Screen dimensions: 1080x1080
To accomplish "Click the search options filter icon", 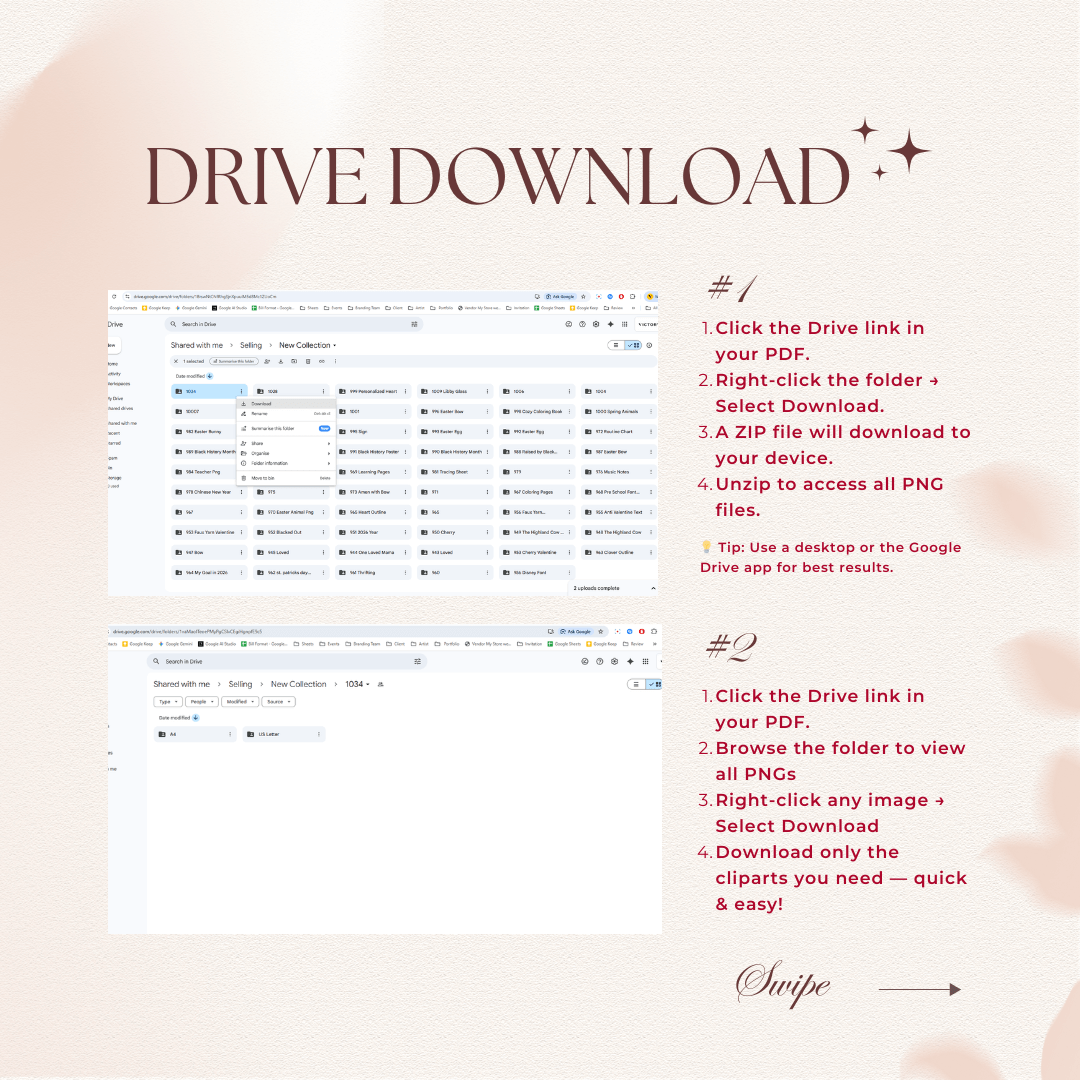I will pyautogui.click(x=414, y=324).
